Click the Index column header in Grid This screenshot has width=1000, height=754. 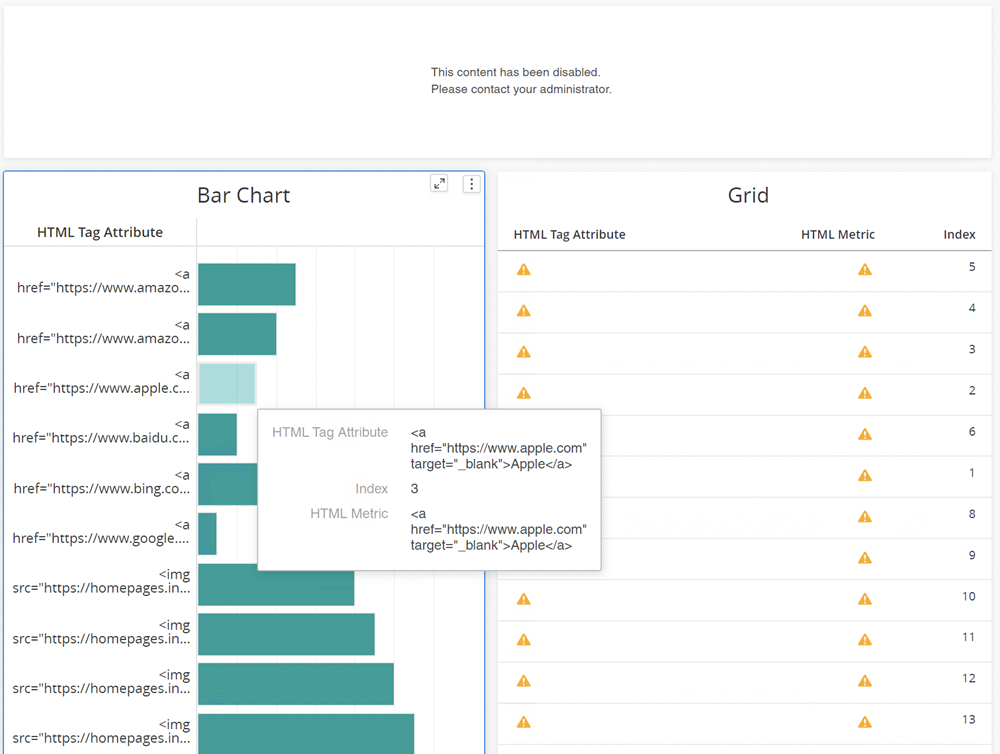(x=959, y=235)
